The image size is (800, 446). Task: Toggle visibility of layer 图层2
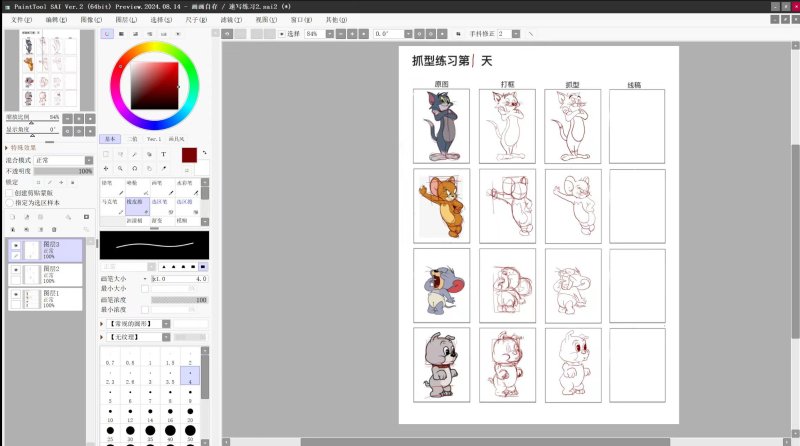pos(15,270)
